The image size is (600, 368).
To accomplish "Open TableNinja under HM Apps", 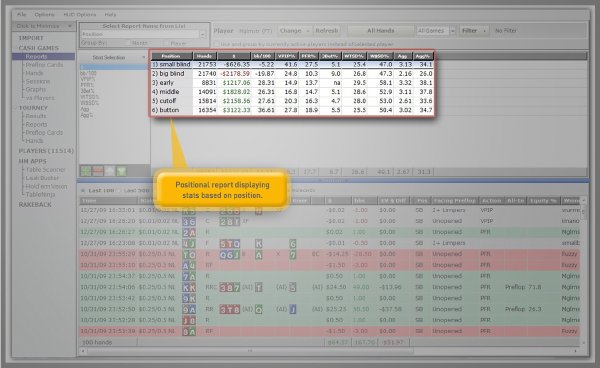I will coord(40,195).
